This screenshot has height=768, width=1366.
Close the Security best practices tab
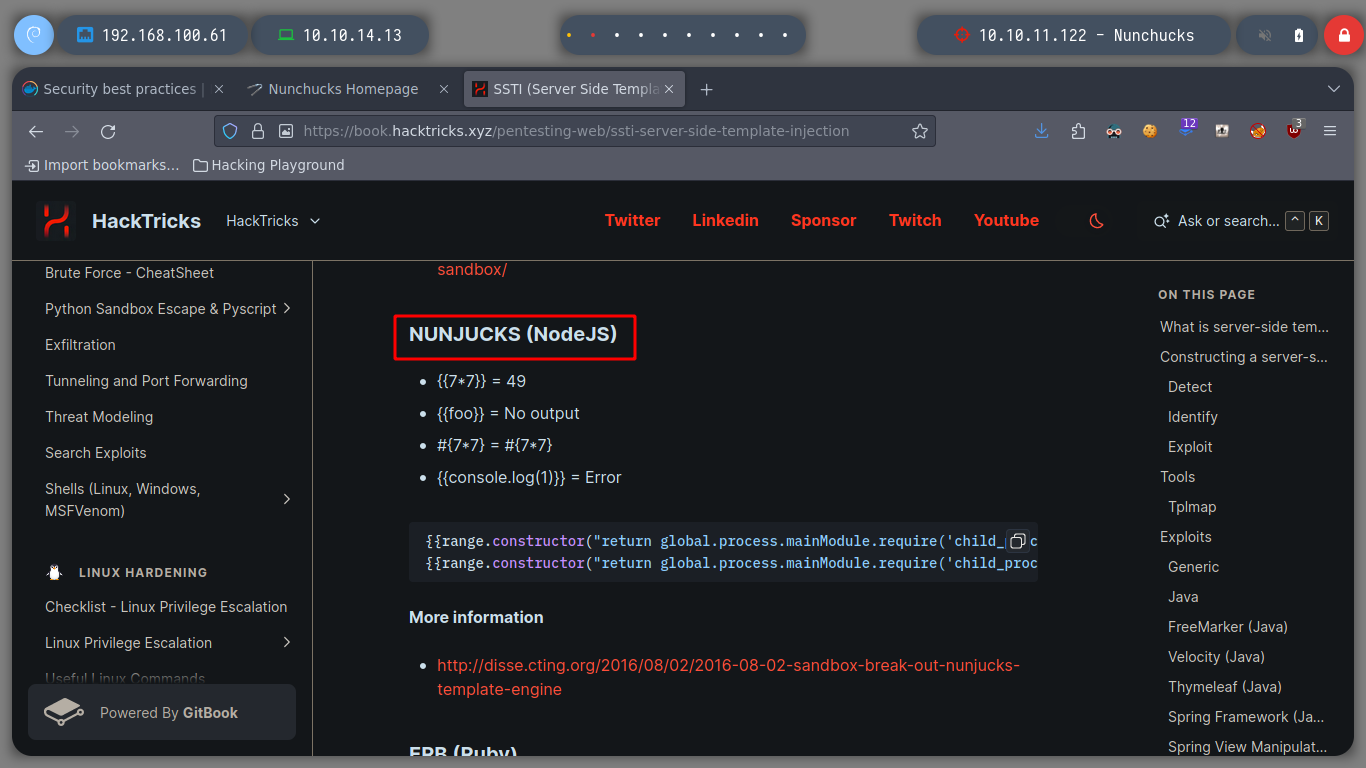point(219,89)
